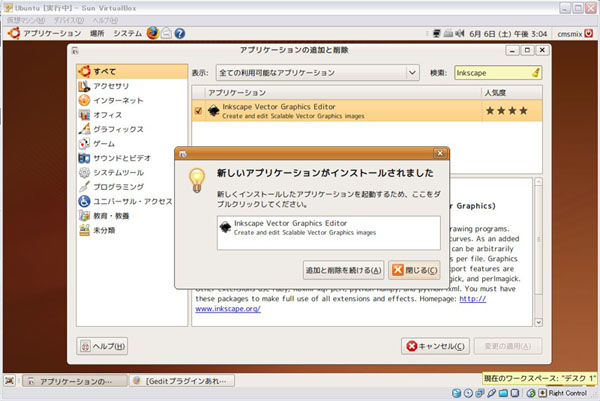Viewport: 600px width, 401px height.
Task: Switch to the Geditプラグイン taskbar window
Action: click(182, 381)
